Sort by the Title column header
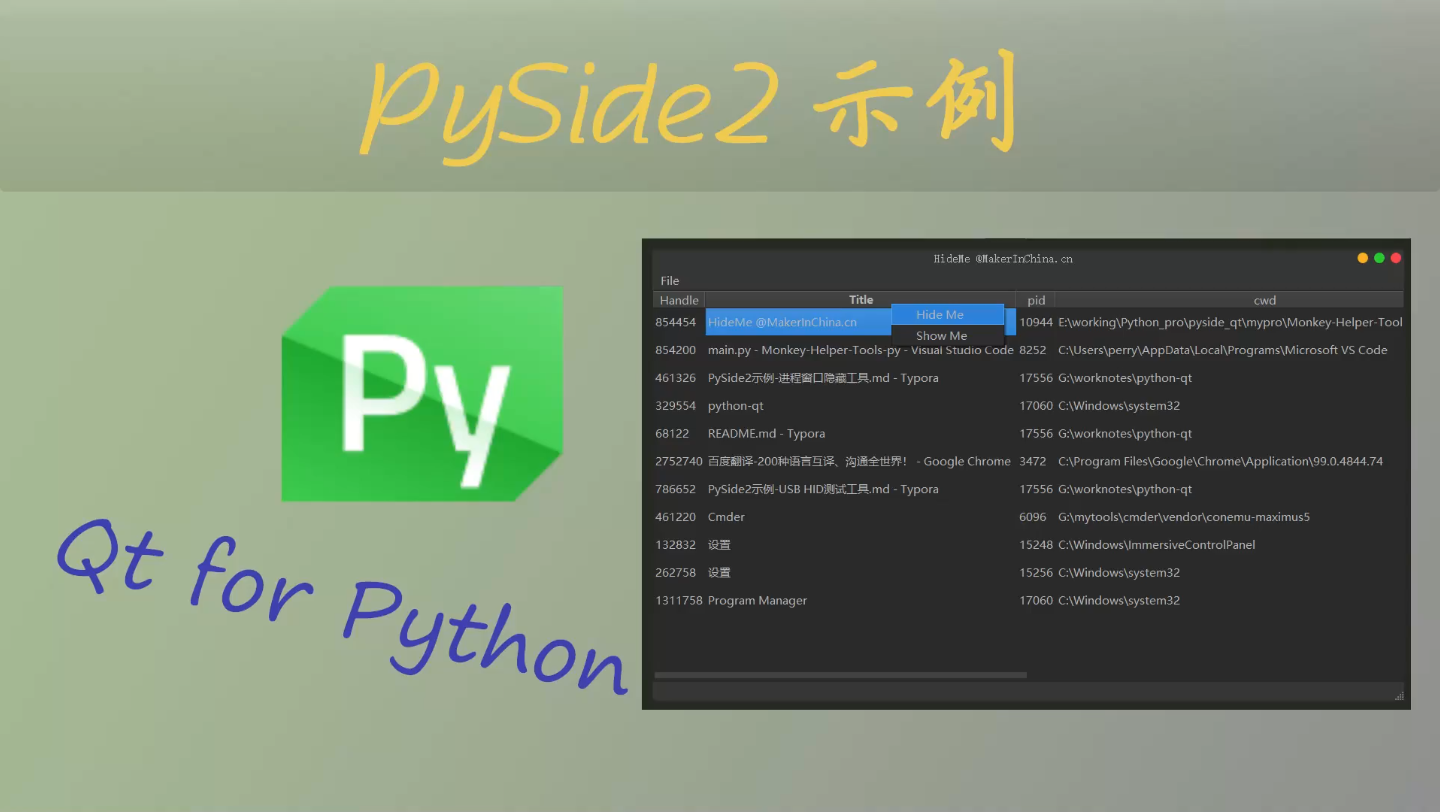1440x812 pixels. click(860, 300)
